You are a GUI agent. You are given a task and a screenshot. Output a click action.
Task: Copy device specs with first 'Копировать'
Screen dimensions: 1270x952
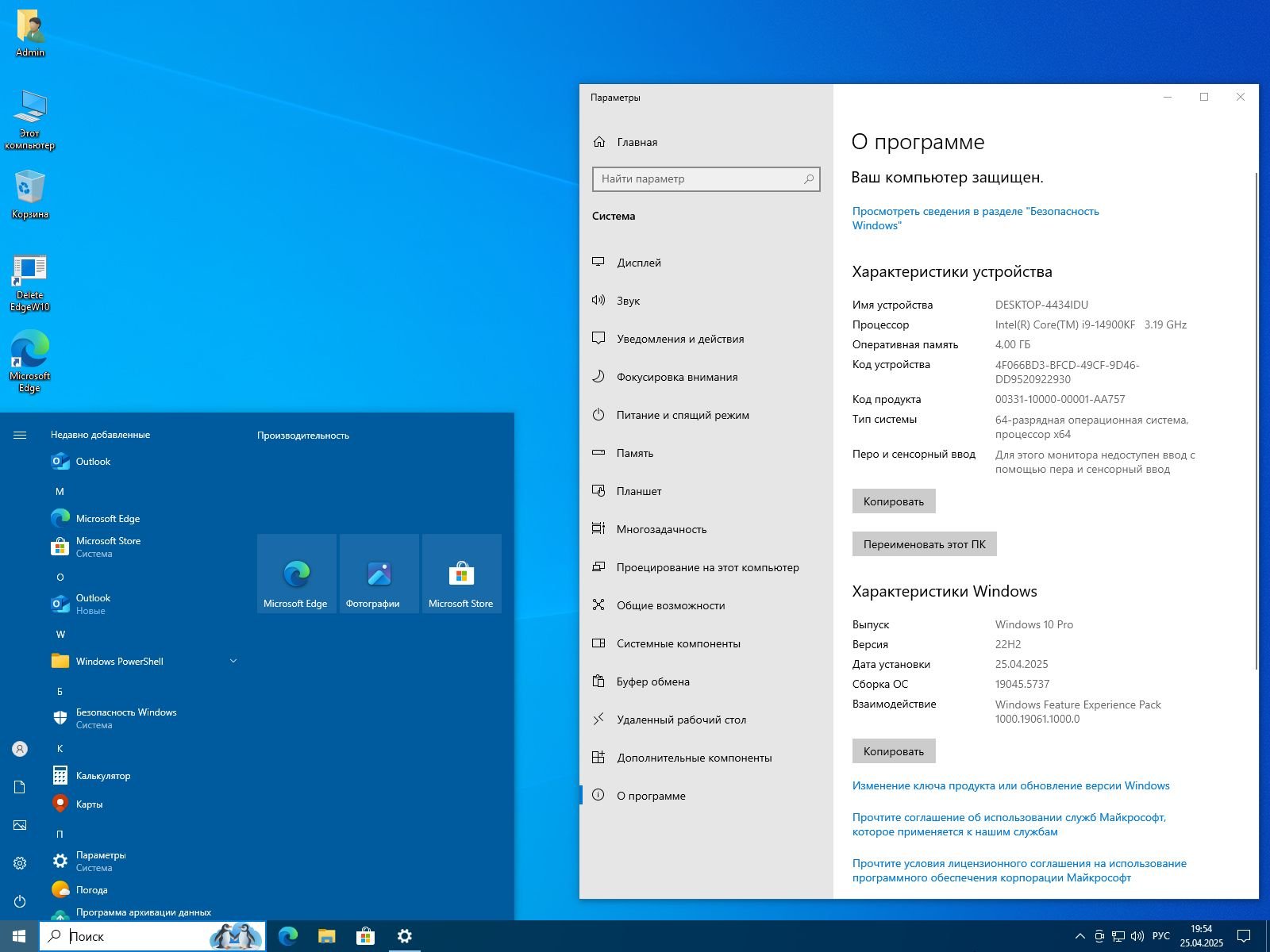894,501
